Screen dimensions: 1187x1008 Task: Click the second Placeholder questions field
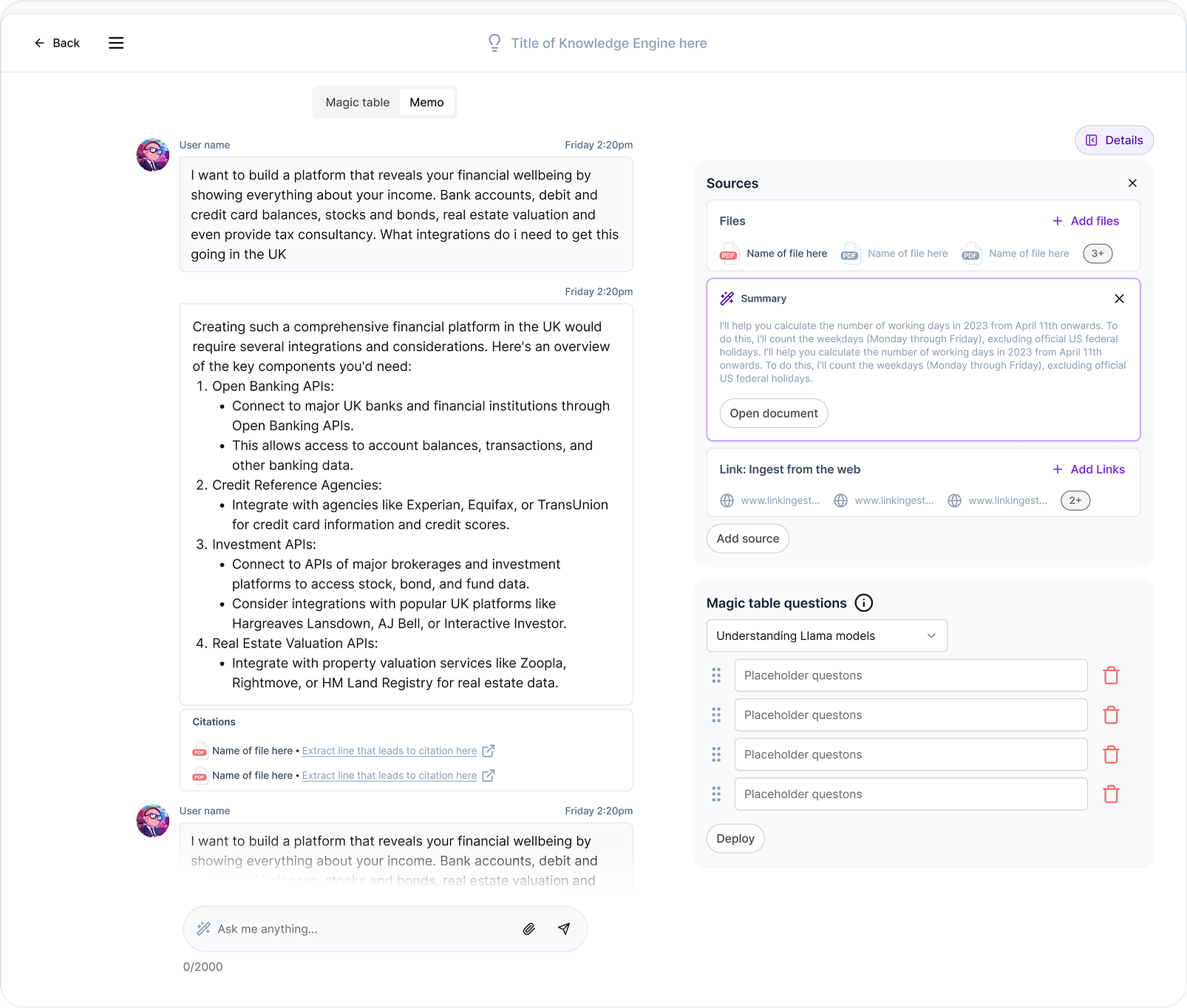(x=911, y=715)
